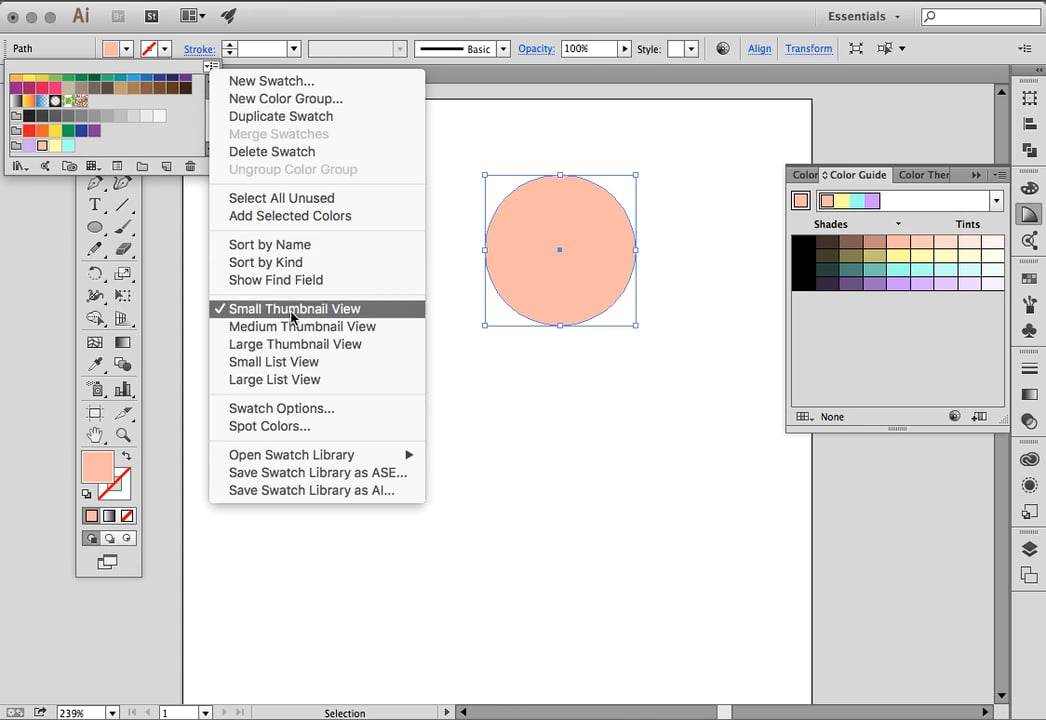1046x720 pixels.
Task: Switch to Gradient fill mode below the swatches
Action: (x=109, y=516)
